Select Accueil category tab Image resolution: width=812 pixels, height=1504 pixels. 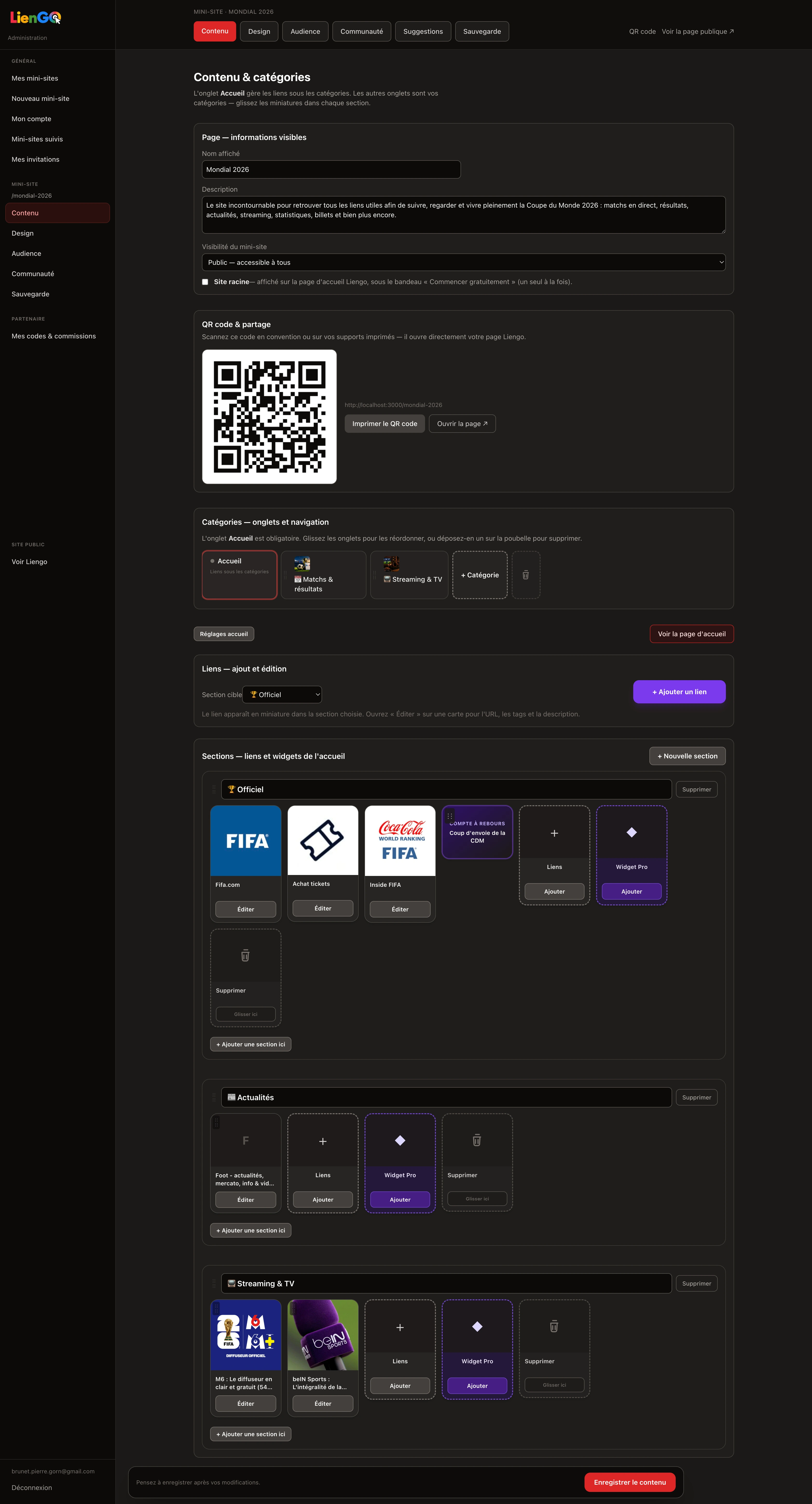click(x=239, y=575)
